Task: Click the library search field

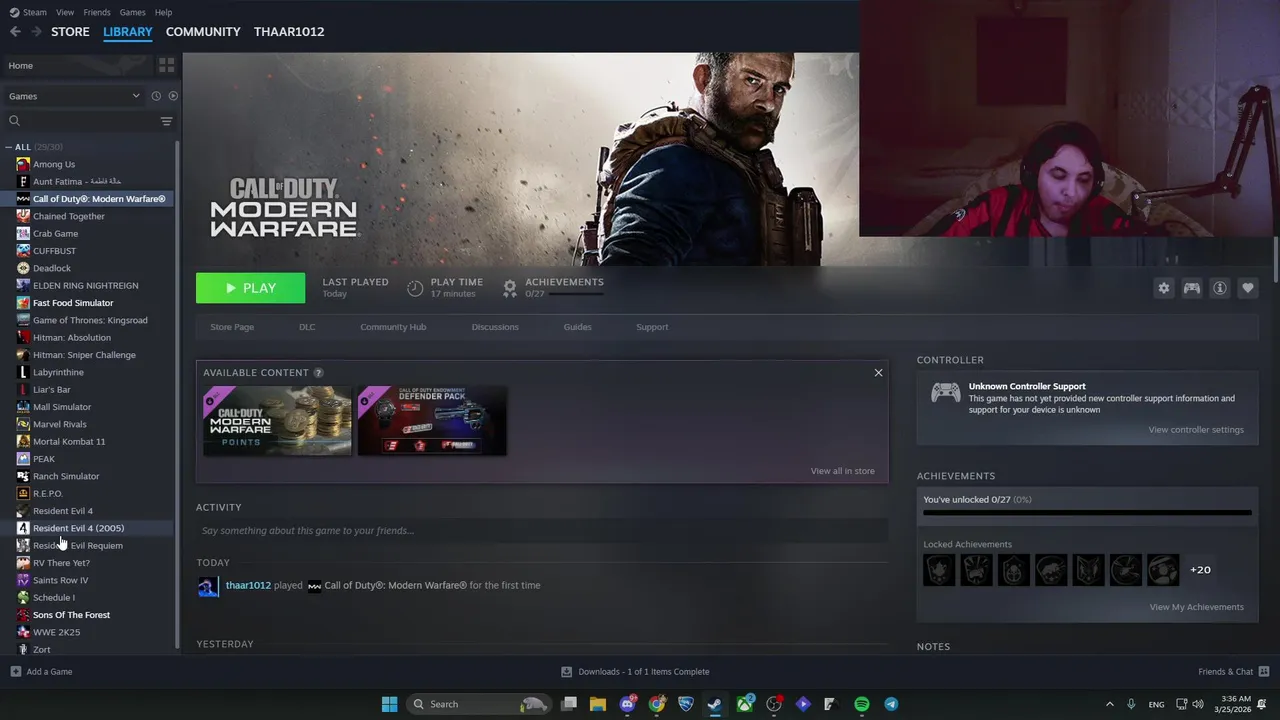Action: tap(88, 121)
